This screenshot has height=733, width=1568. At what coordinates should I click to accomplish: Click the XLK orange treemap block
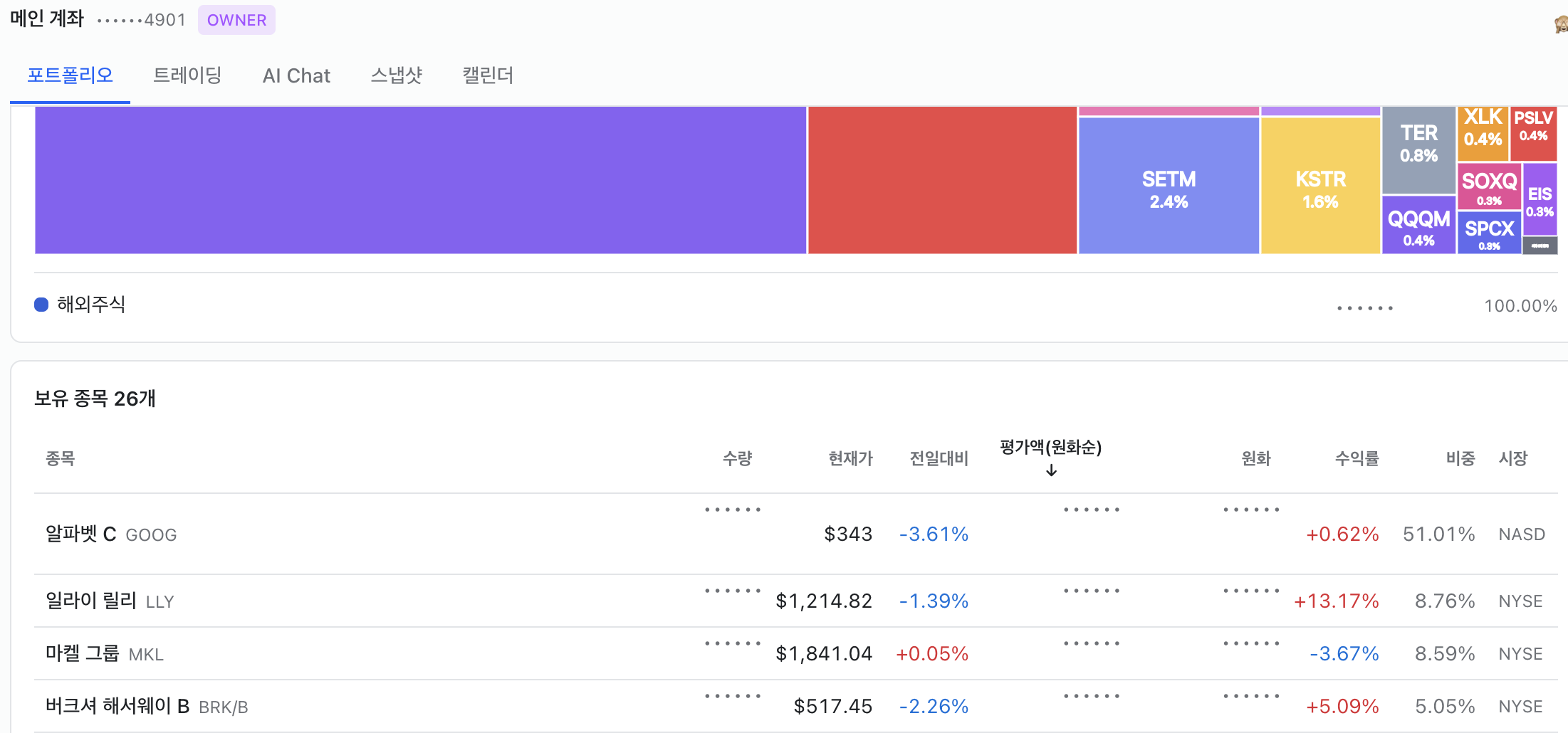click(1483, 134)
